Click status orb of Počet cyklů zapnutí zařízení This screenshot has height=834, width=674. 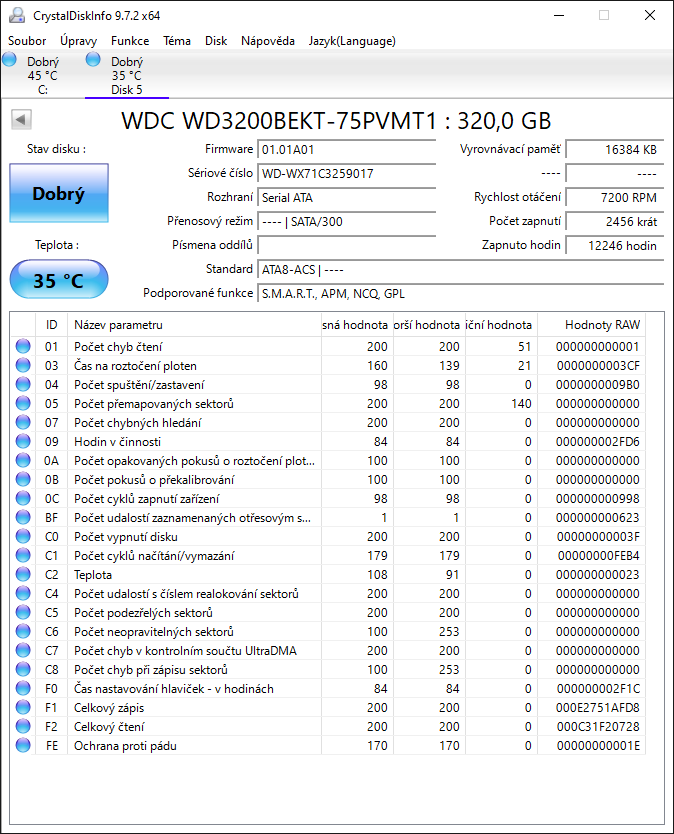pos(23,498)
